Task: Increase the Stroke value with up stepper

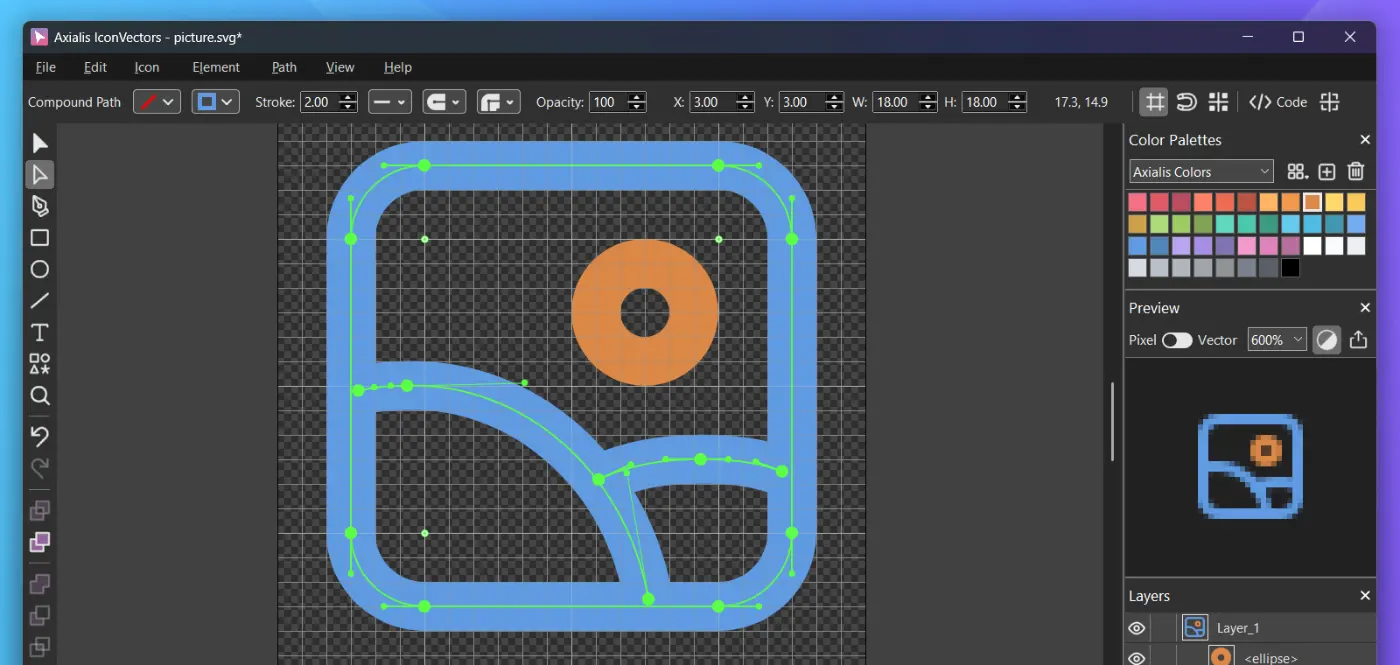Action: click(x=348, y=97)
